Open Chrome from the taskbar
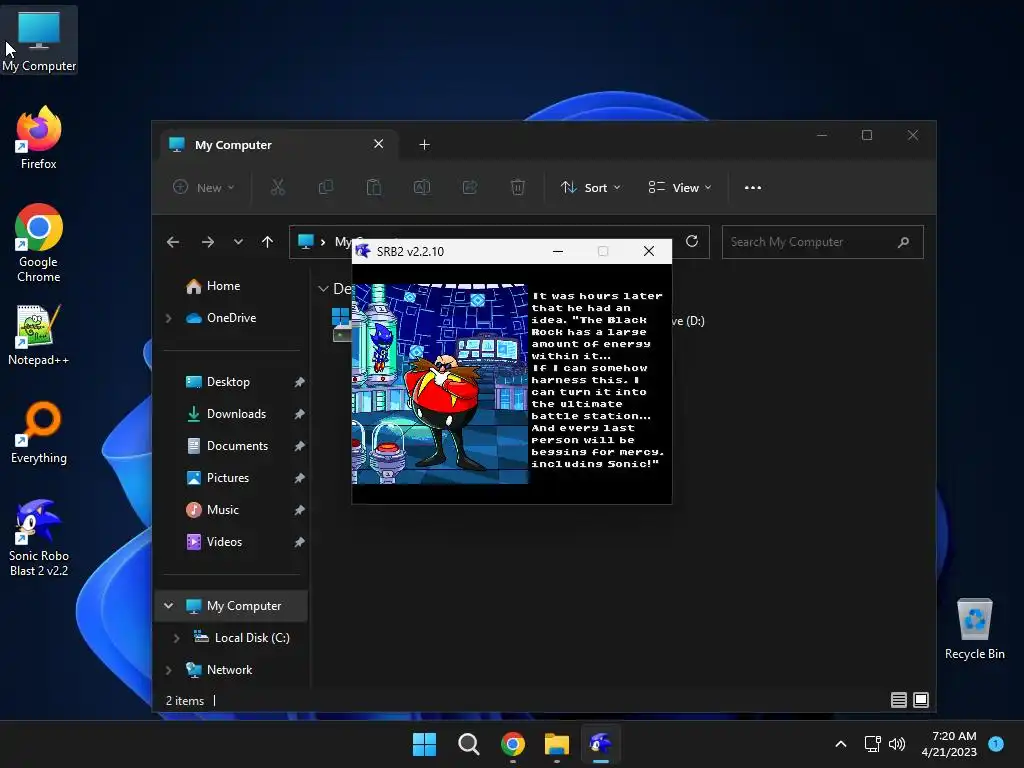Screen dimensions: 1024x768 coord(513,744)
